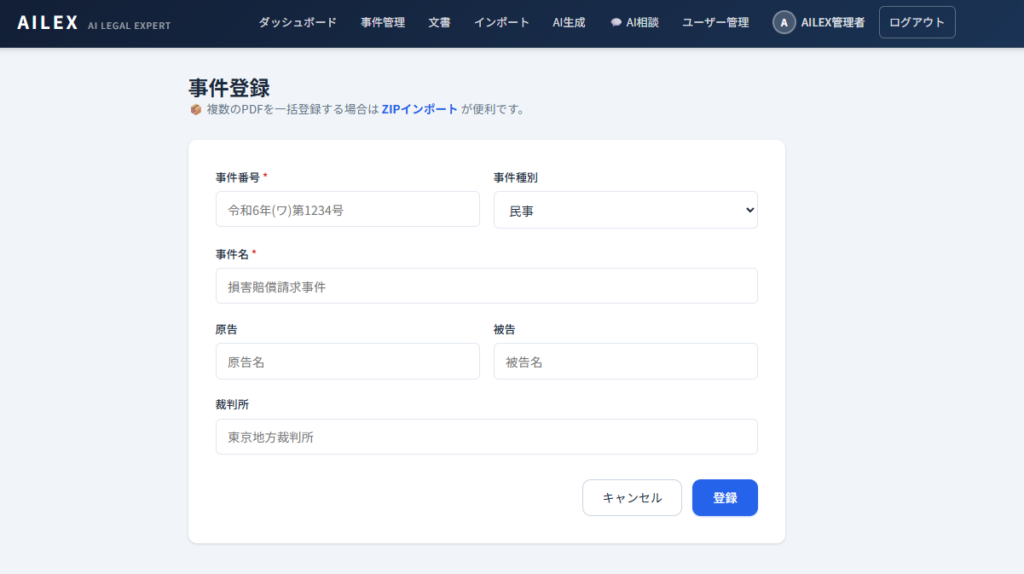1024x574 pixels.
Task: Focus the 事件名 text field
Action: pos(486,286)
